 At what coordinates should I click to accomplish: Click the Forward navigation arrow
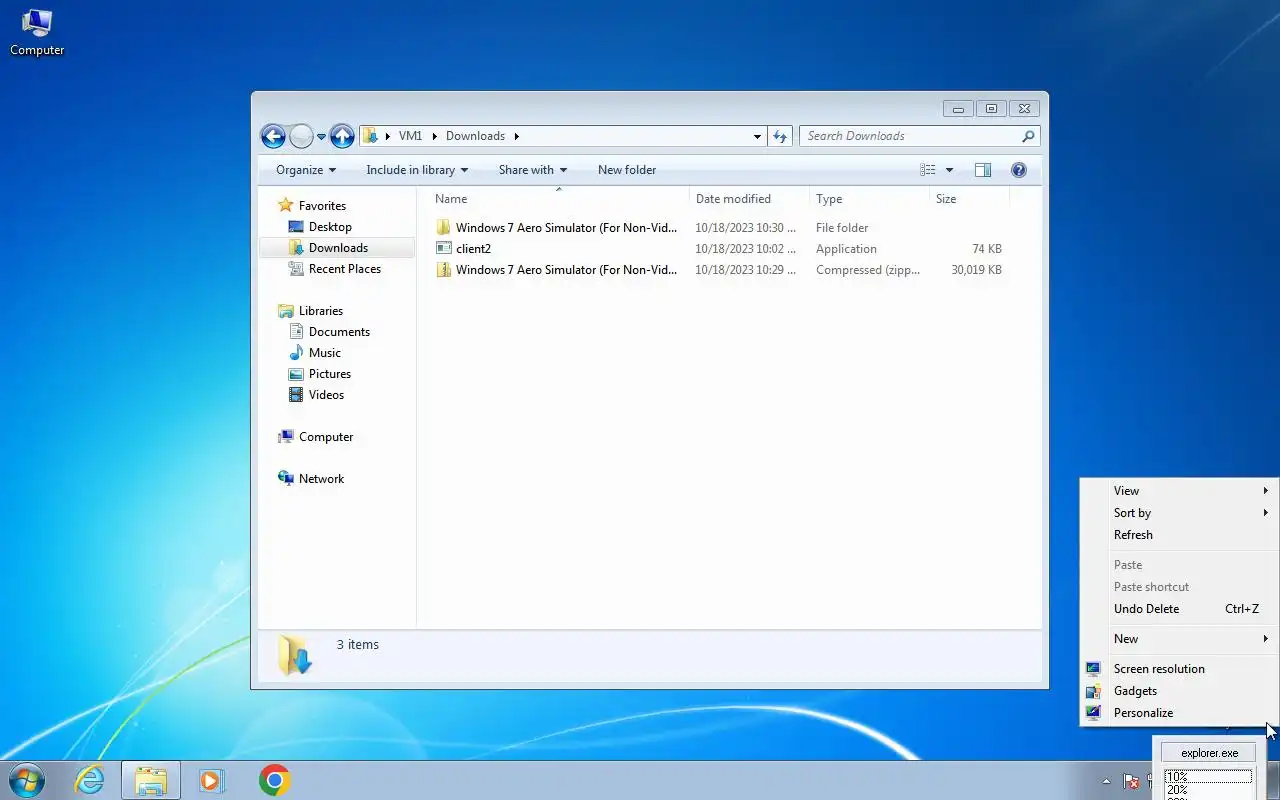point(301,136)
